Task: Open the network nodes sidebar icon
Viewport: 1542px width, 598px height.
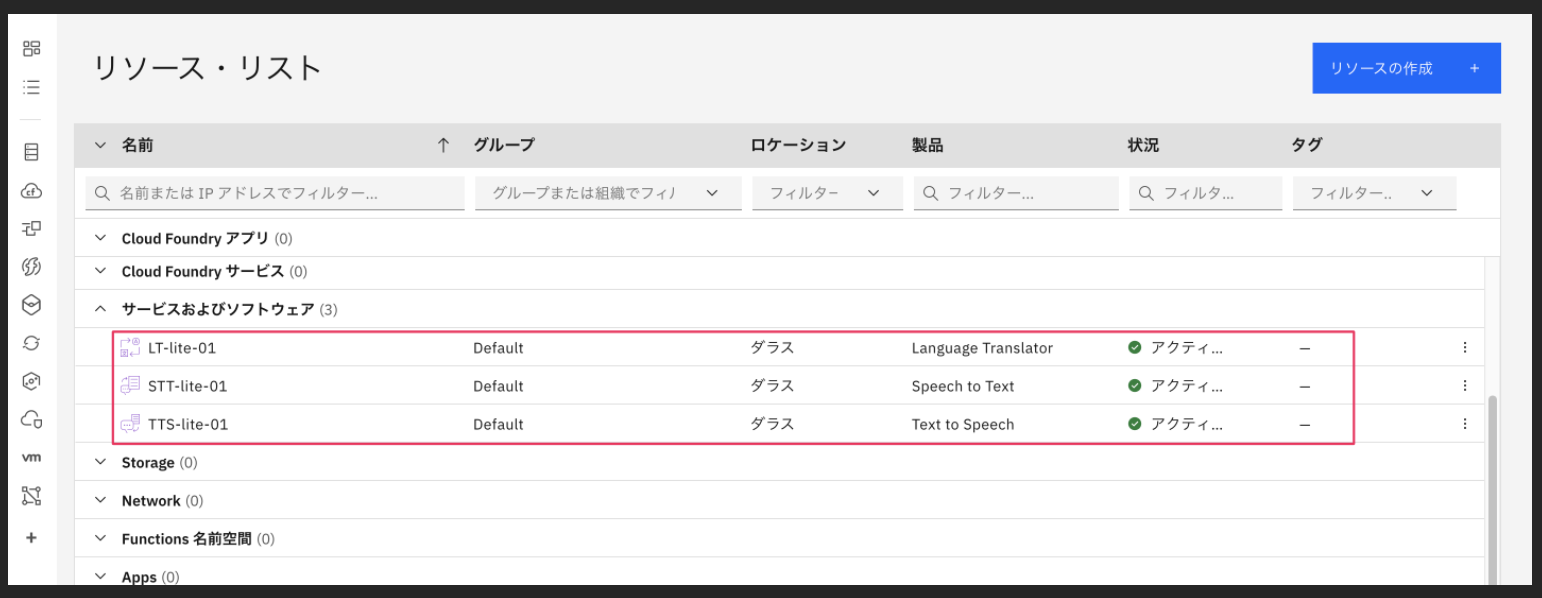Action: point(31,495)
